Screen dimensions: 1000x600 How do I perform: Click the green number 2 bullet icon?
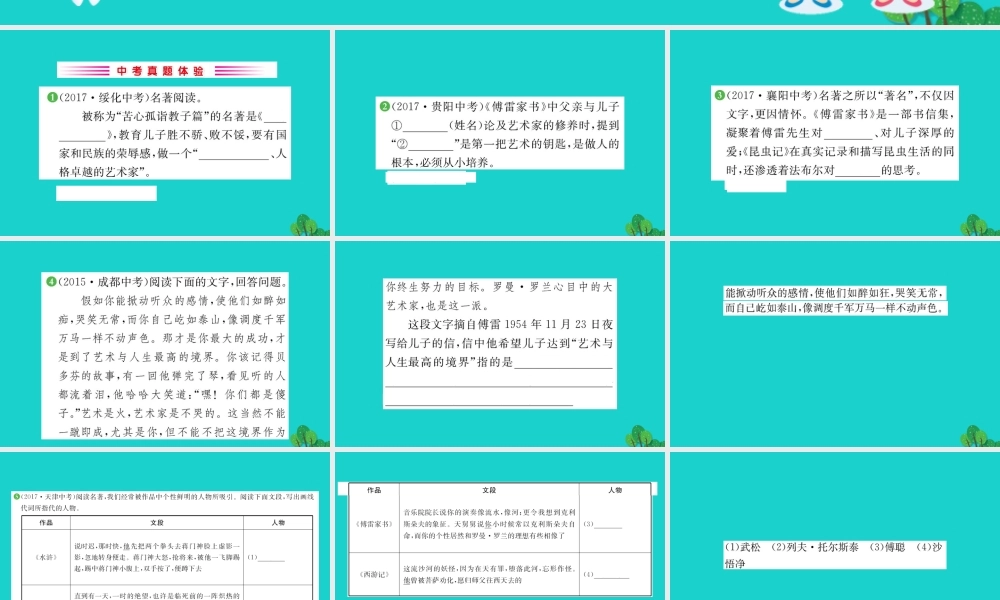tap(385, 106)
